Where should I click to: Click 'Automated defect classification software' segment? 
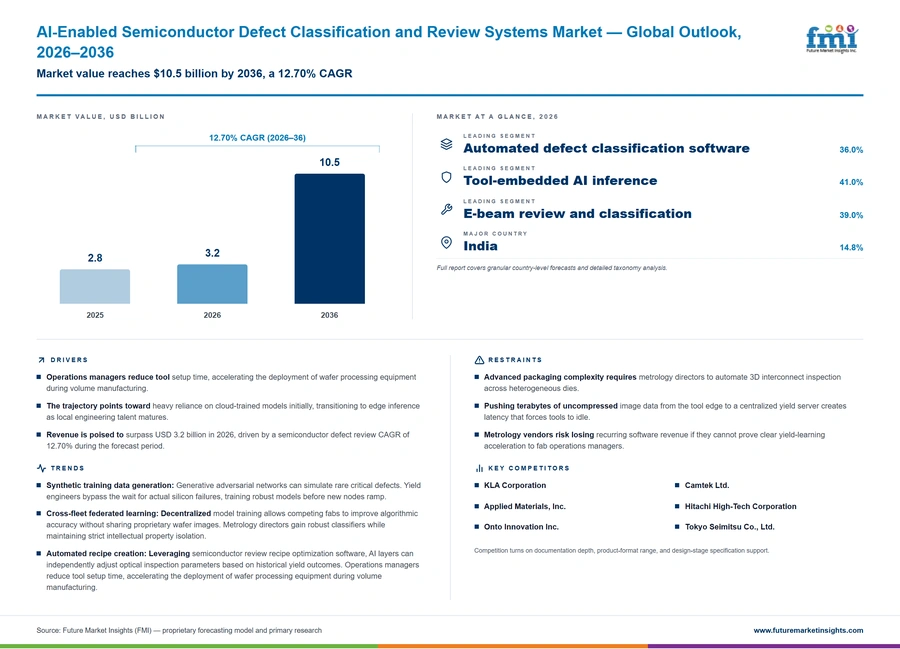coord(606,149)
